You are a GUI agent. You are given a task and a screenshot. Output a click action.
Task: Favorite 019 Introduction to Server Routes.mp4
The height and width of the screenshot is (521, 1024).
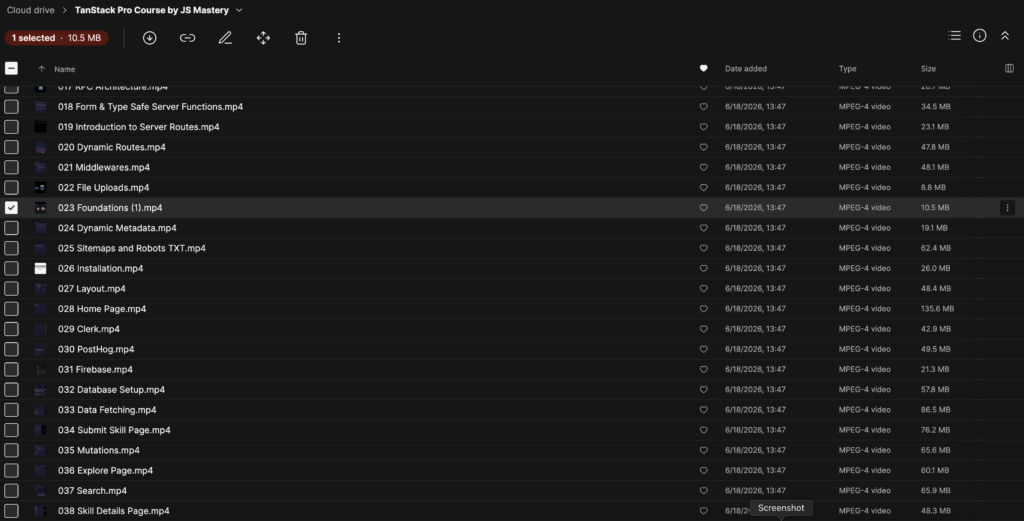click(x=703, y=127)
